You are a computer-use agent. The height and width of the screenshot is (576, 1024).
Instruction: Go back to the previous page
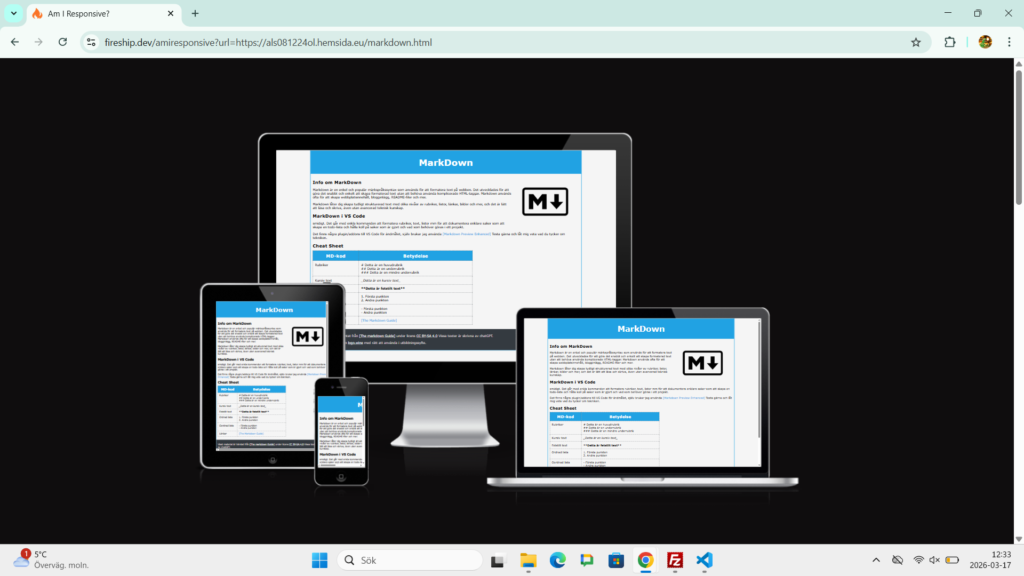pyautogui.click(x=15, y=42)
